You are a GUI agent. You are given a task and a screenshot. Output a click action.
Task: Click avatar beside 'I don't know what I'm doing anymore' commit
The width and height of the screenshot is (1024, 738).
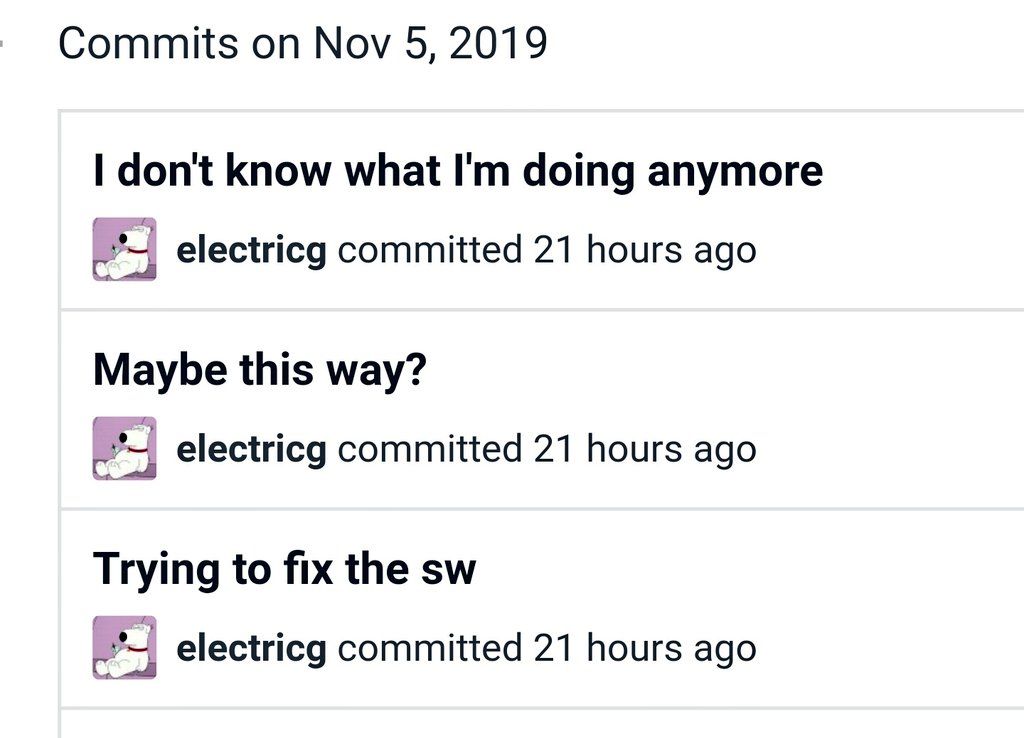pyautogui.click(x=125, y=249)
